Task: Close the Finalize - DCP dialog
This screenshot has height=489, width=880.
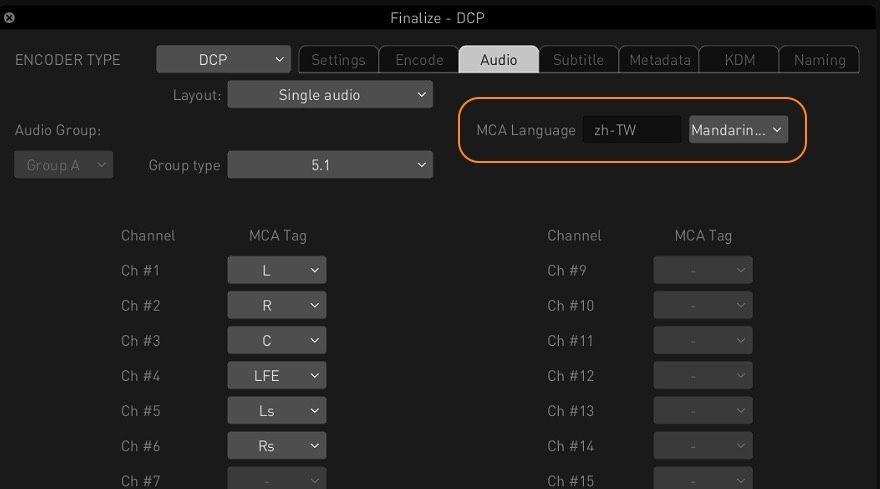Action: pyautogui.click(x=9, y=17)
